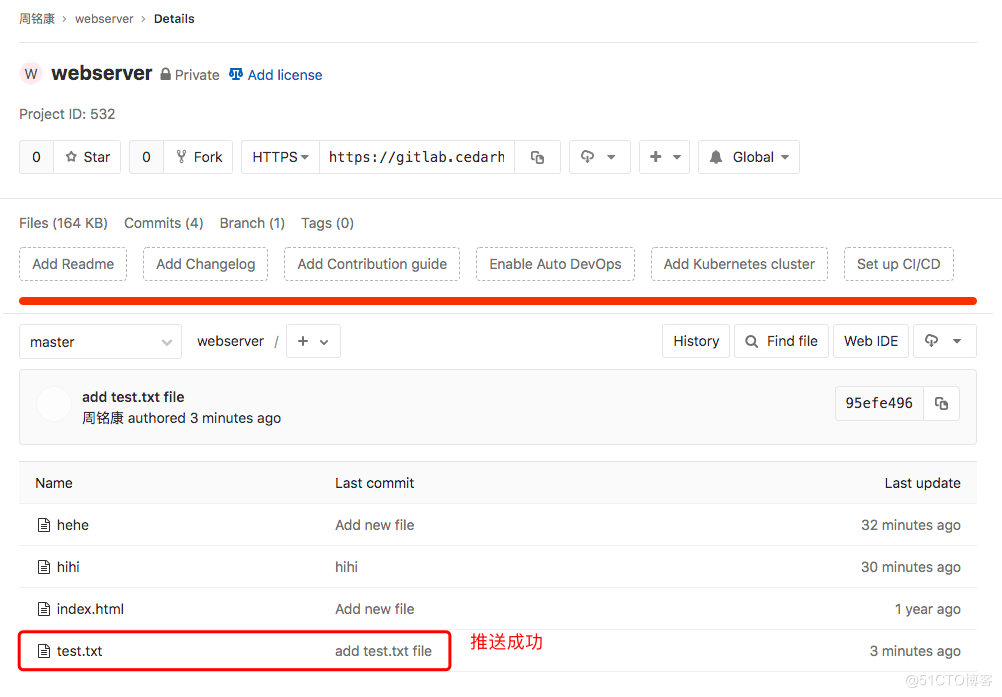Image resolution: width=1002 pixels, height=697 pixels.
Task: Click the Set up CI/CD button
Action: point(898,264)
